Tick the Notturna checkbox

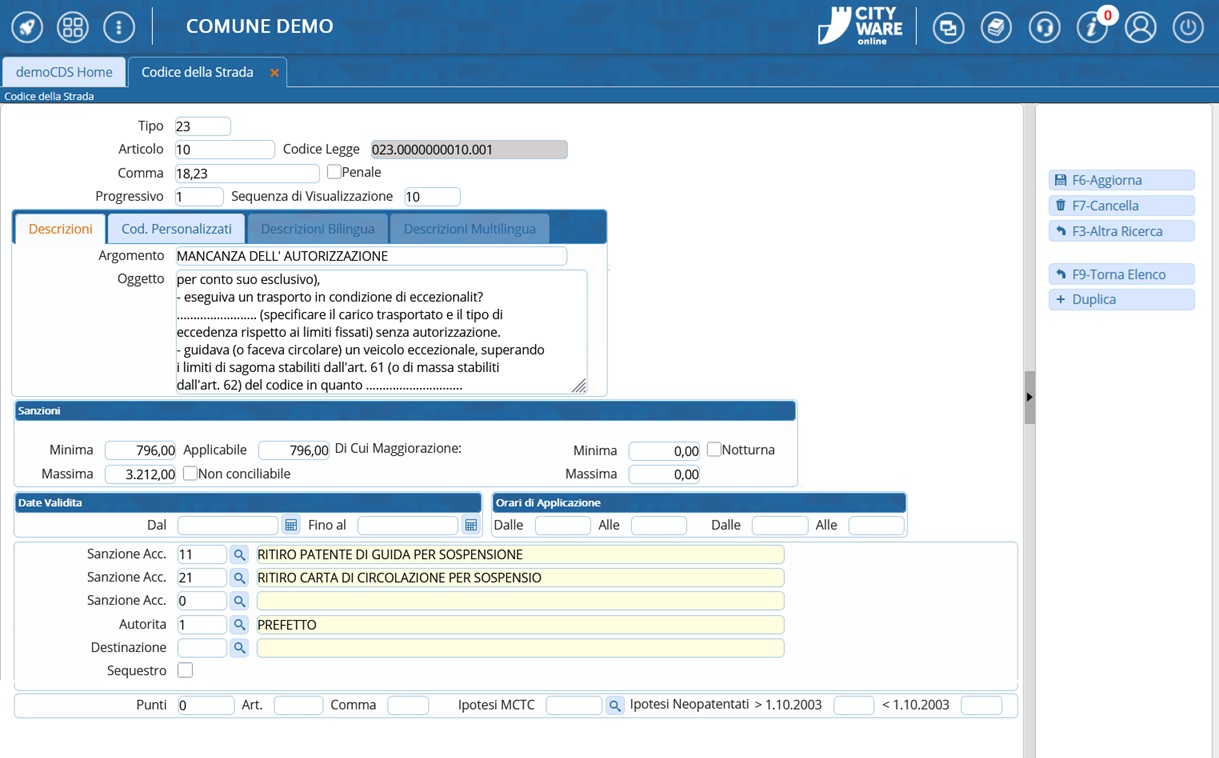pos(714,450)
